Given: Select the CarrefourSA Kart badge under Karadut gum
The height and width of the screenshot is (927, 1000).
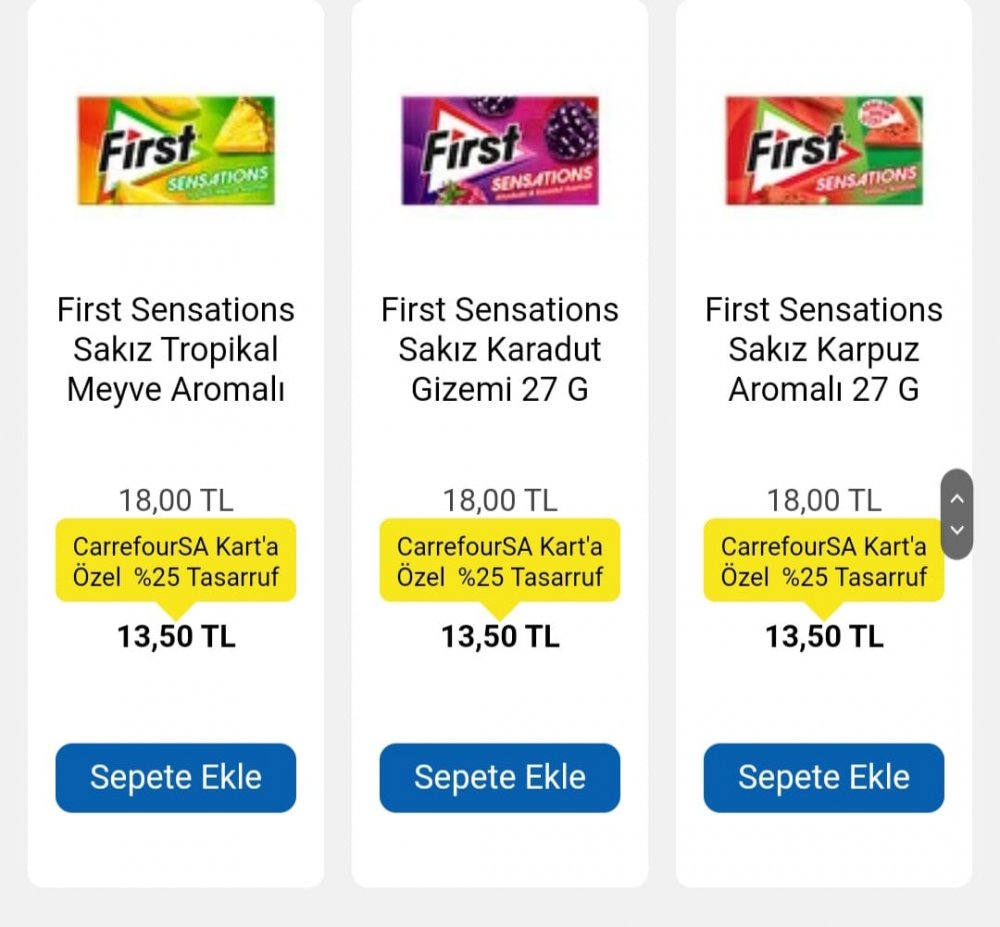Looking at the screenshot, I should 500,561.
